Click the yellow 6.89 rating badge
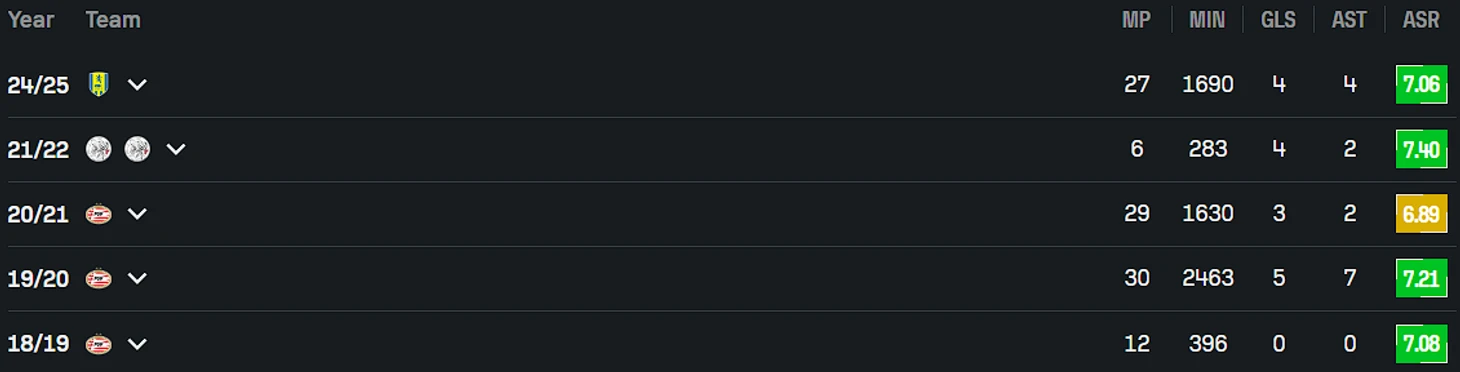This screenshot has height=372, width=1460. [1421, 214]
